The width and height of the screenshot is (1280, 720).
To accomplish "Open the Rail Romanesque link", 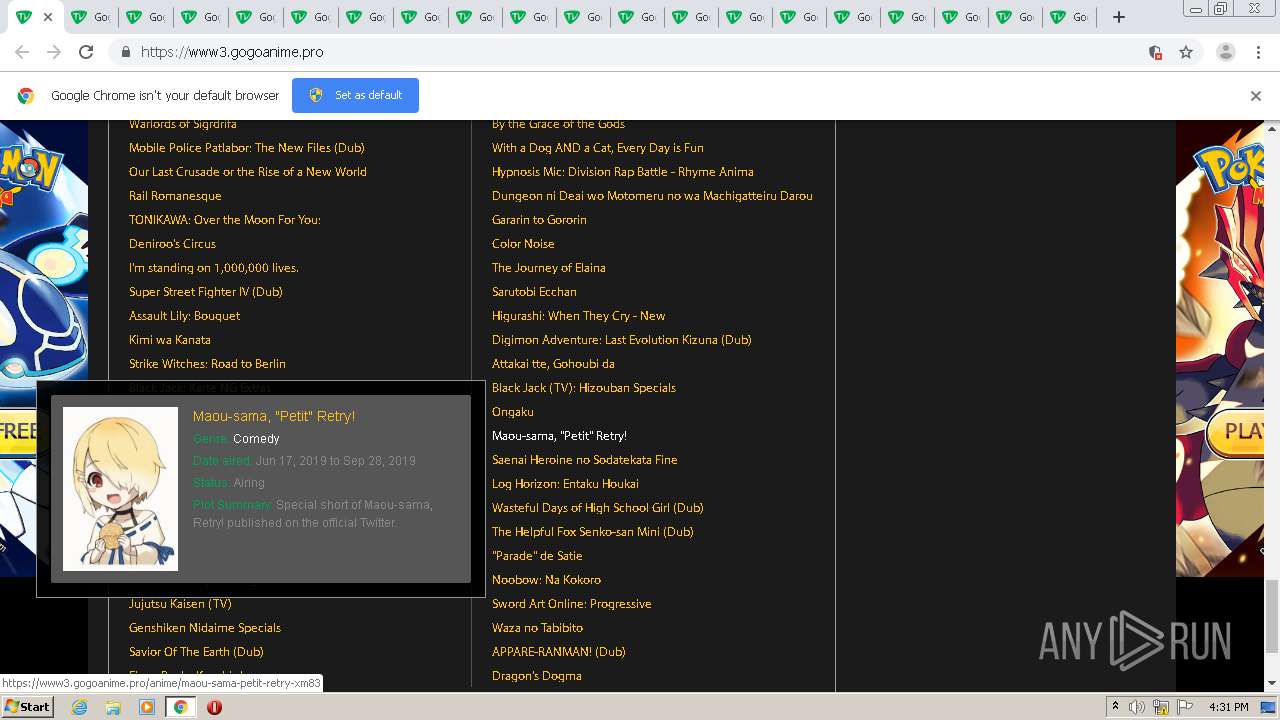I will tap(175, 196).
